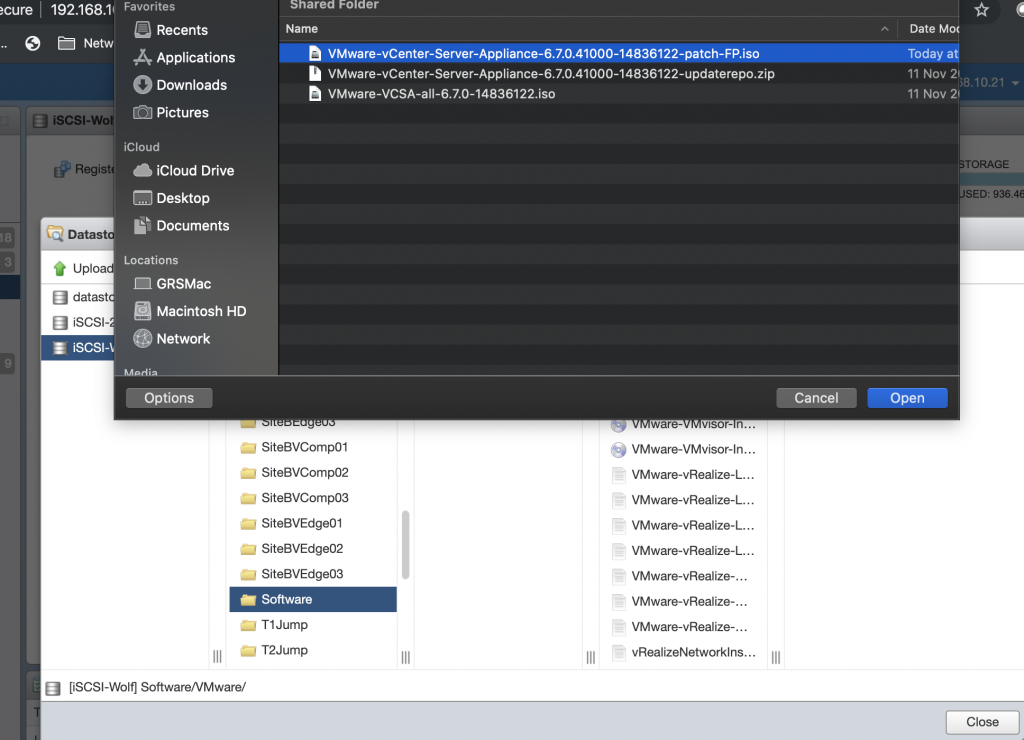Open the SiteBVComp03 folder
Image resolution: width=1024 pixels, height=740 pixels.
[313, 498]
